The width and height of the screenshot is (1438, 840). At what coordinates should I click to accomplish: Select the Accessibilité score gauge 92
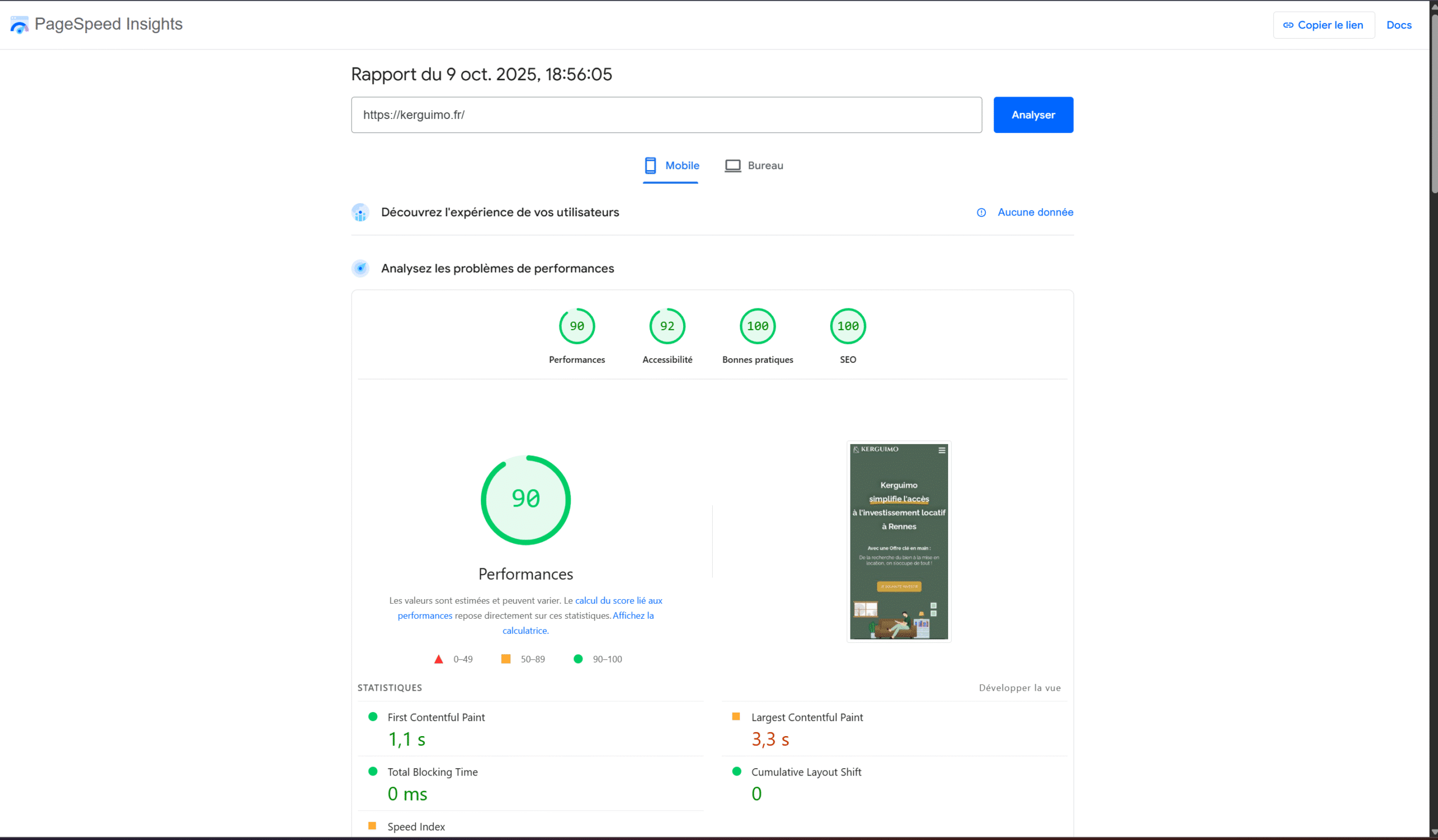[x=667, y=326]
